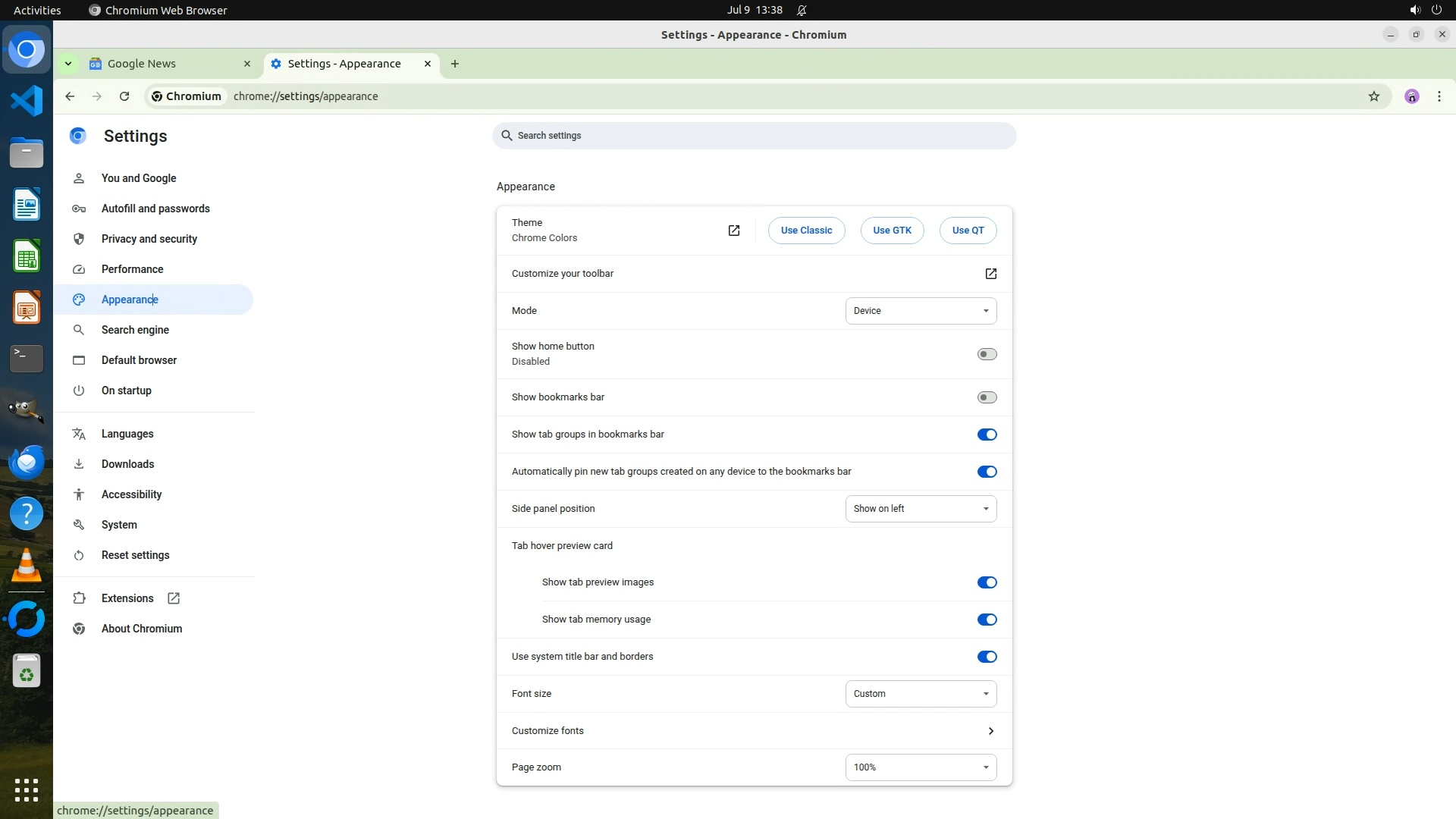Screen dimensions: 1456x819
Task: Expand the Side panel position dropdown
Action: (x=921, y=509)
